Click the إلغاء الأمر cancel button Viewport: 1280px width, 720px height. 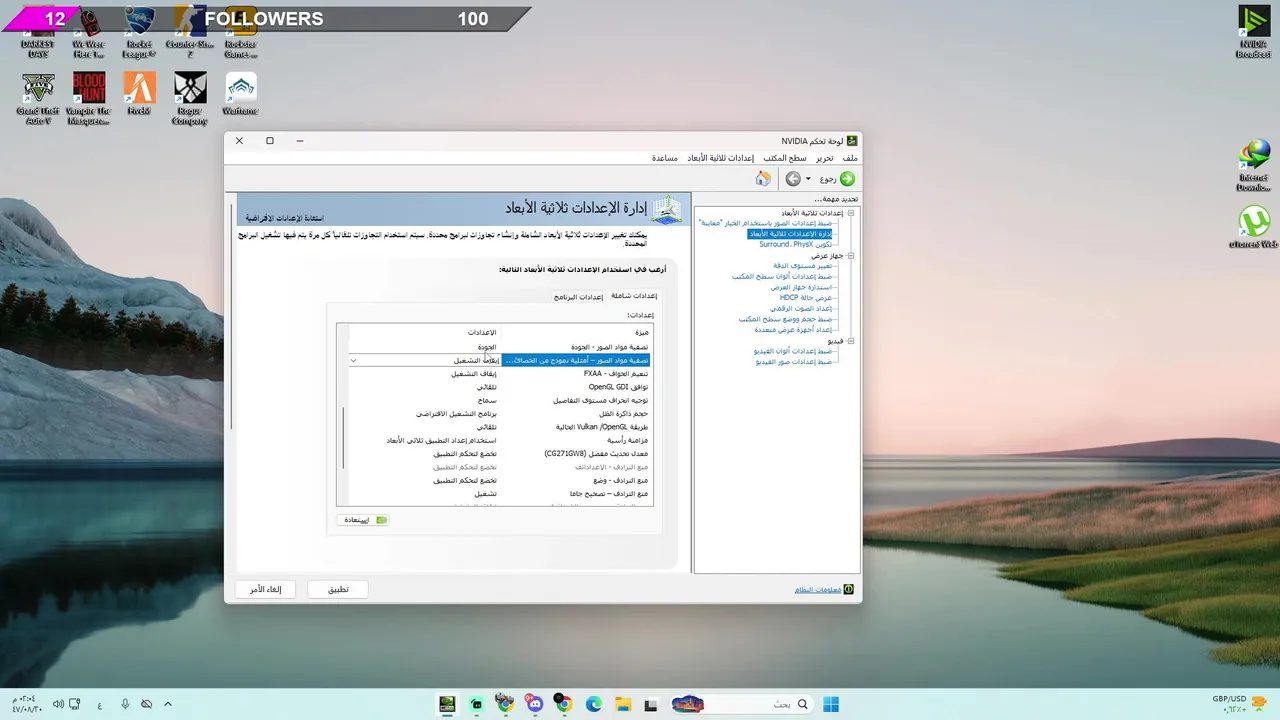click(x=265, y=589)
